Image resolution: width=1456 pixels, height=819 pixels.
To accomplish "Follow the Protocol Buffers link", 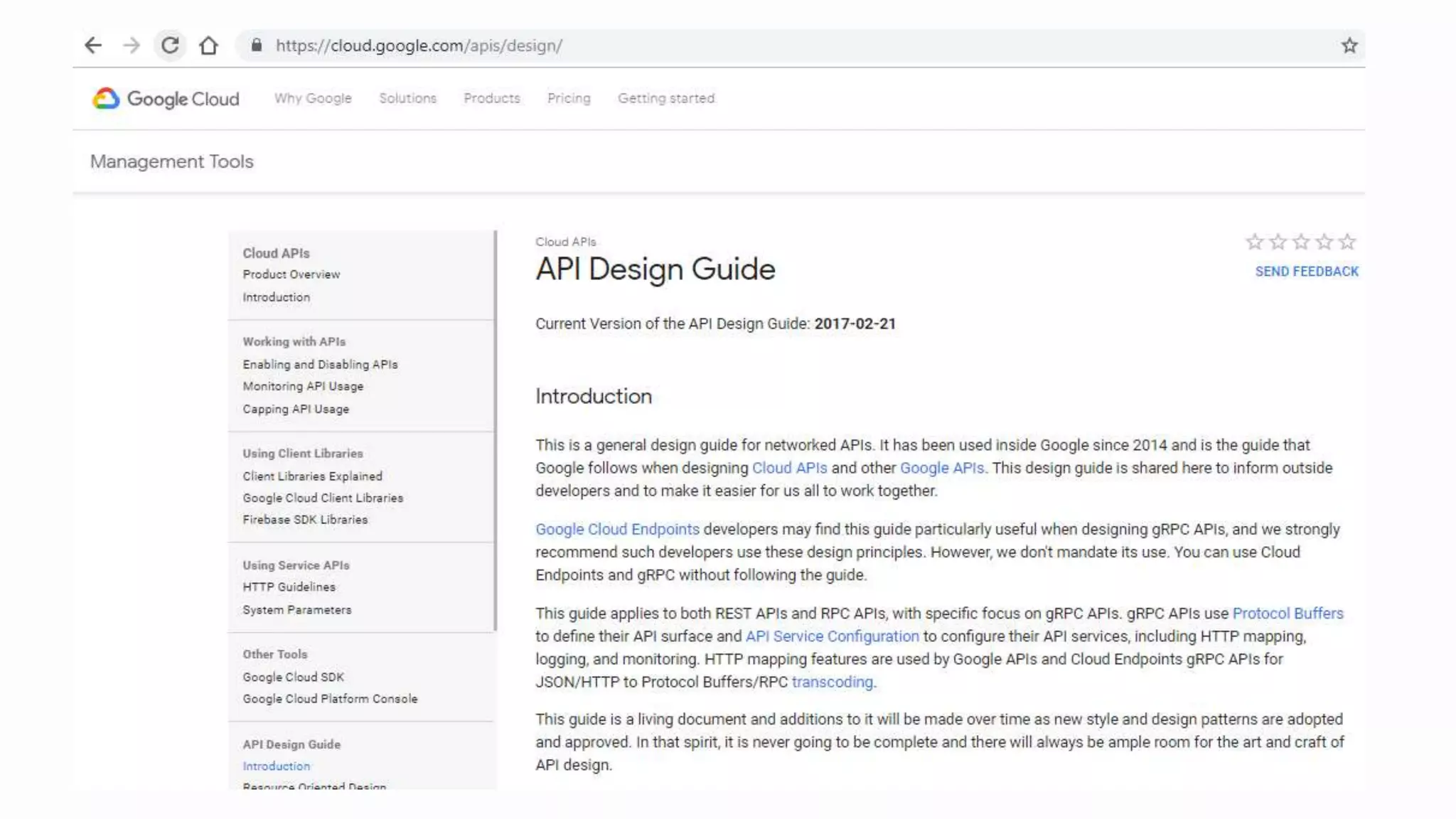I will coord(1288,614).
